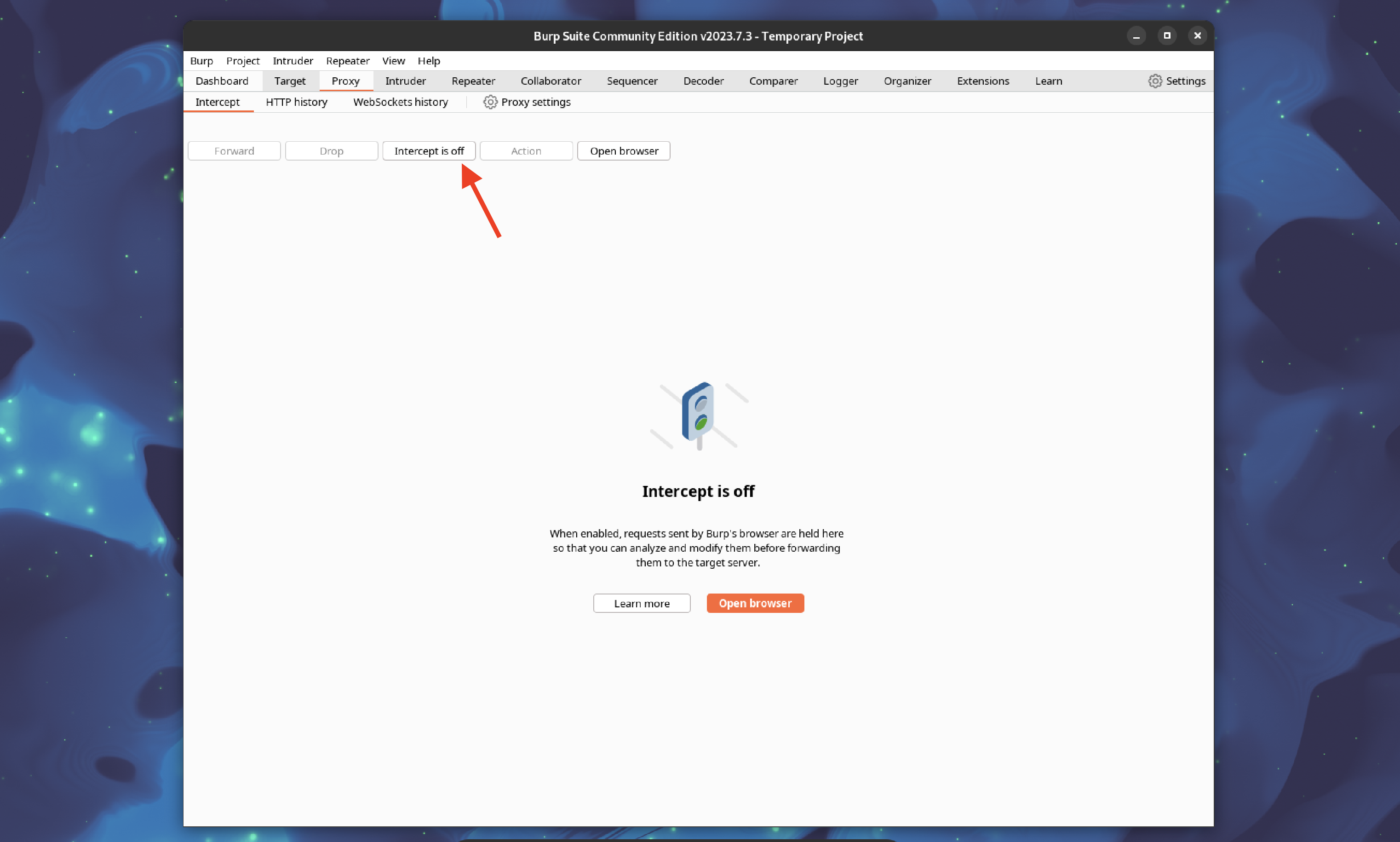The width and height of the screenshot is (1400, 842).
Task: Toggle the Intercept is off button
Action: (x=429, y=151)
